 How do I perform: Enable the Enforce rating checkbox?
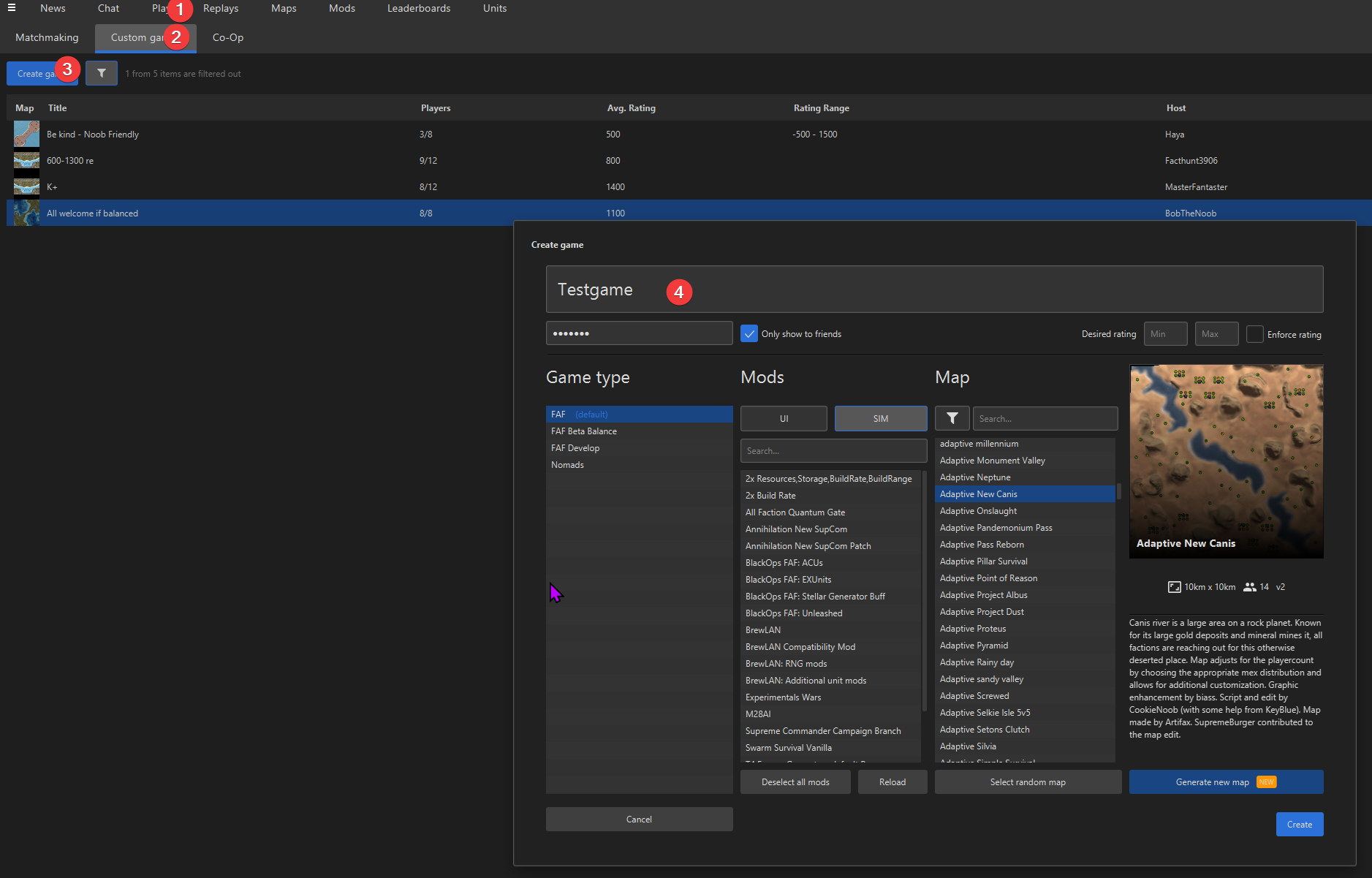[x=1254, y=334]
